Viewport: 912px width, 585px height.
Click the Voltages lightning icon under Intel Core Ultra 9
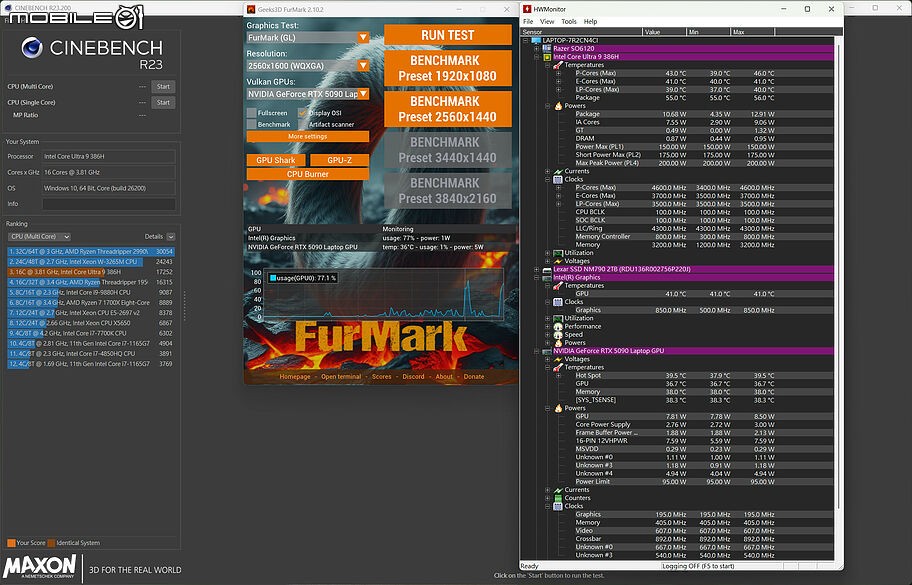[558, 261]
